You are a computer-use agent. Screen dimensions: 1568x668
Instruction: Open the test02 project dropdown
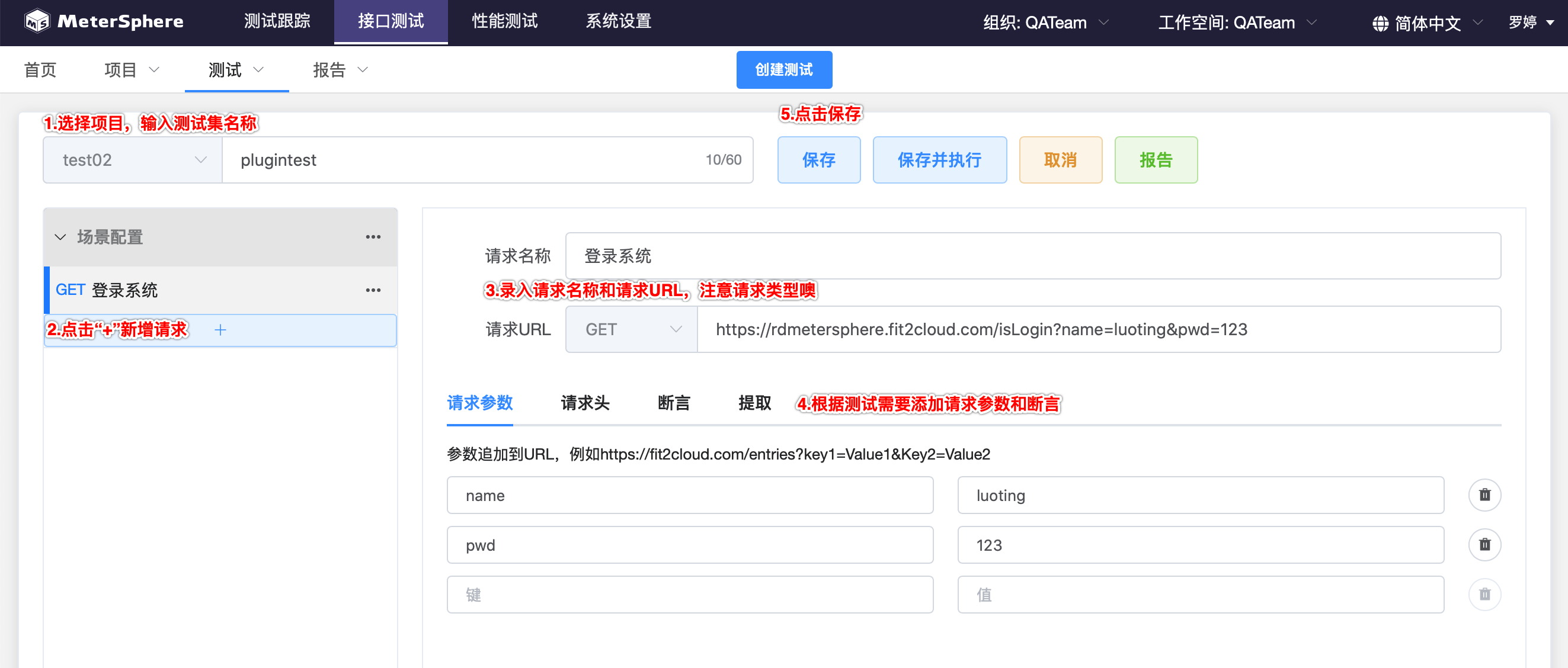[x=133, y=160]
